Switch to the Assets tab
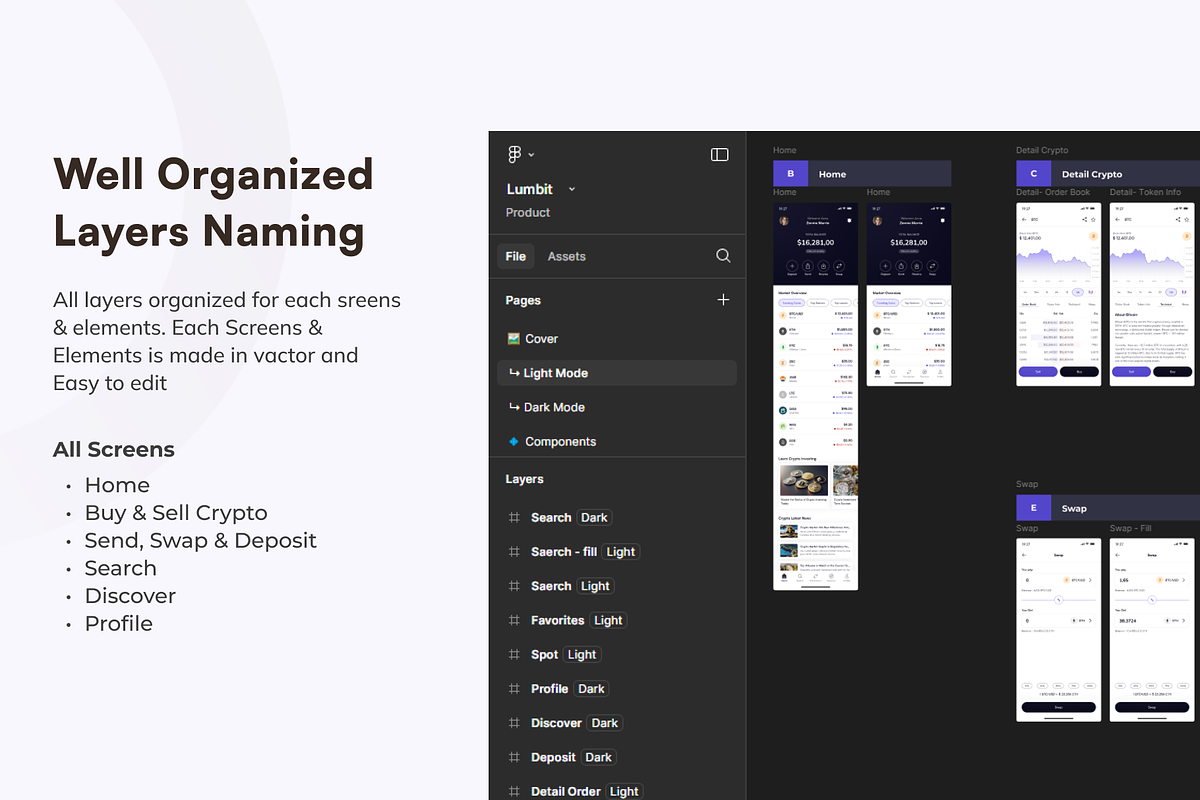This screenshot has width=1200, height=800. 566,256
